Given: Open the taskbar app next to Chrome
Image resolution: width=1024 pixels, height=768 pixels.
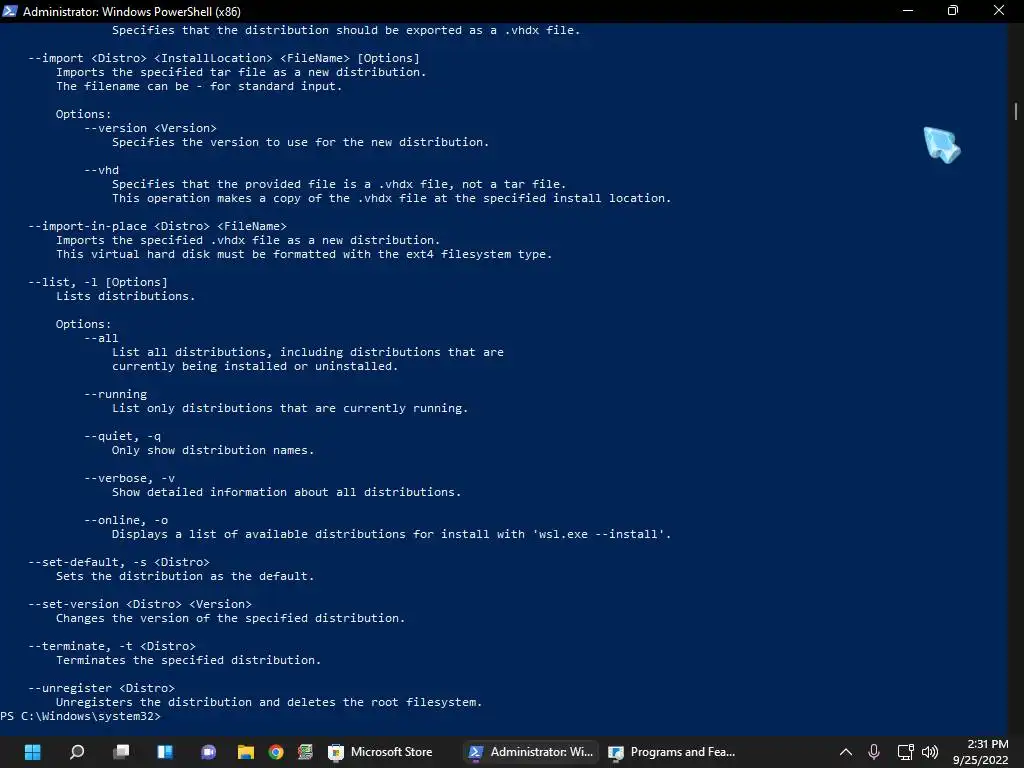Looking at the screenshot, I should tap(305, 752).
